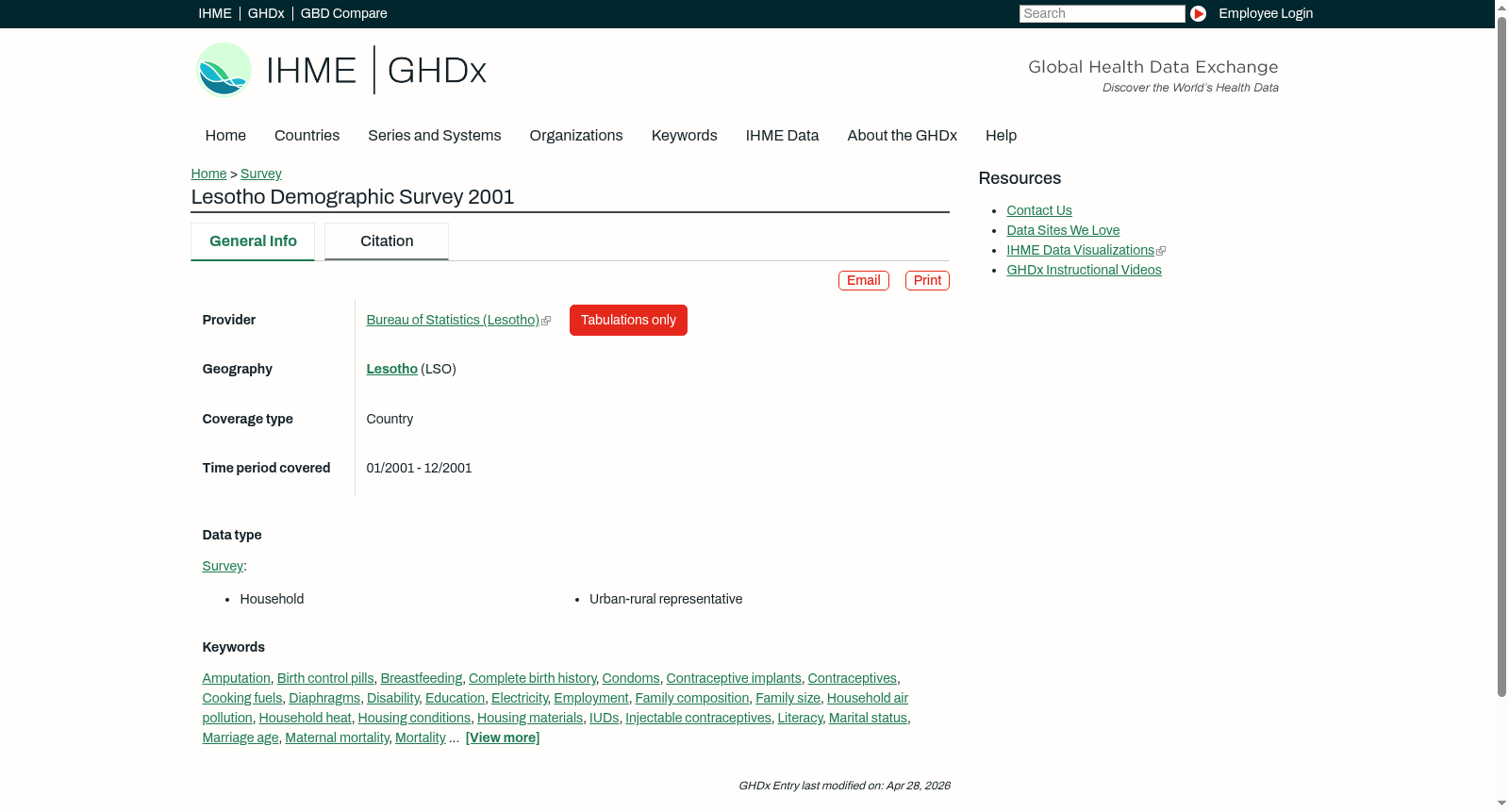The height and width of the screenshot is (812, 1509).
Task: Open Employee Login
Action: coord(1266,13)
